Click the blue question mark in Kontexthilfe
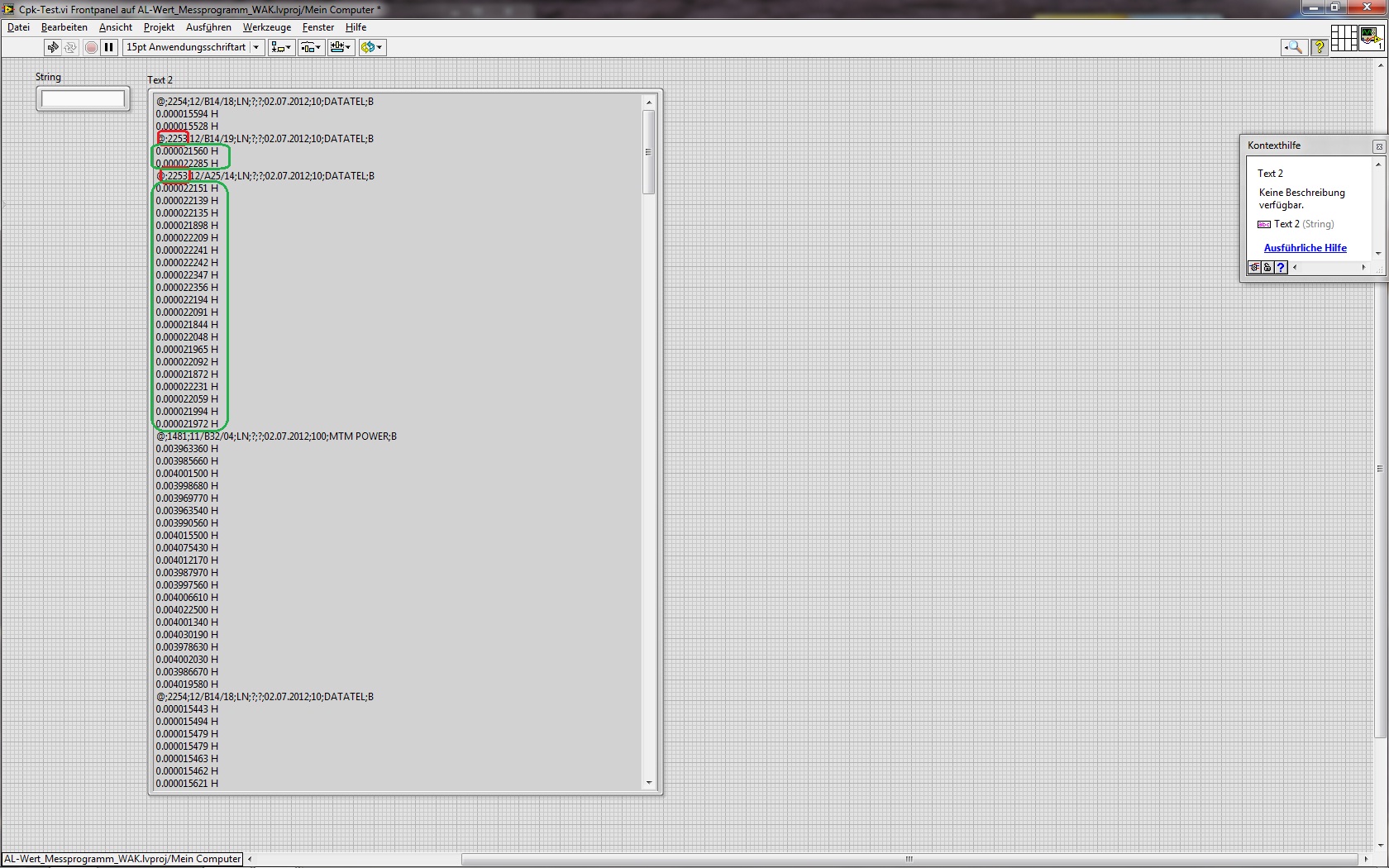The width and height of the screenshot is (1389, 868). 1281,267
